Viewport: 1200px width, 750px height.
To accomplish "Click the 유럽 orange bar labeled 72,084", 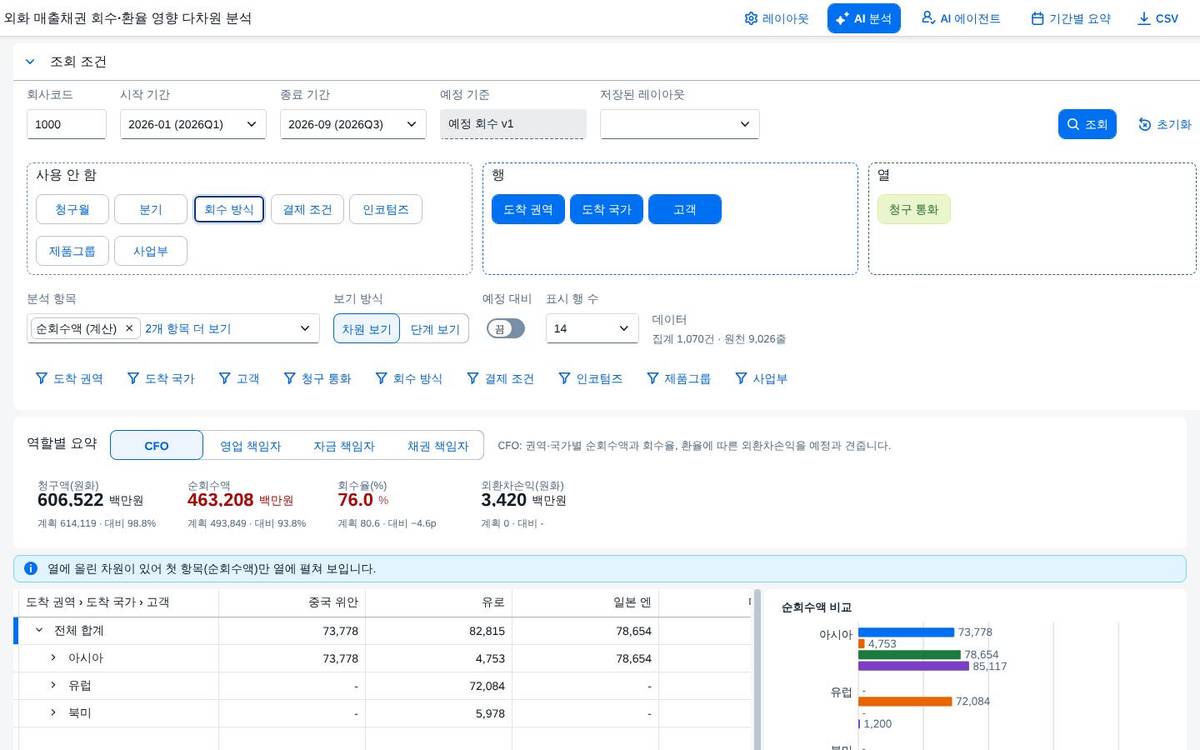I will [x=905, y=701].
